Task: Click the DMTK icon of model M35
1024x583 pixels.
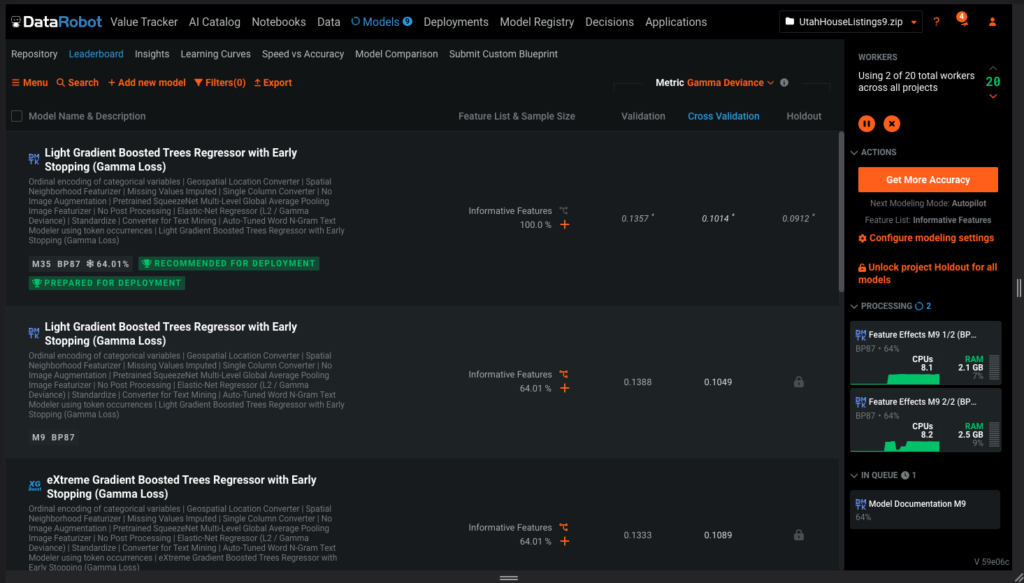Action: point(34,159)
